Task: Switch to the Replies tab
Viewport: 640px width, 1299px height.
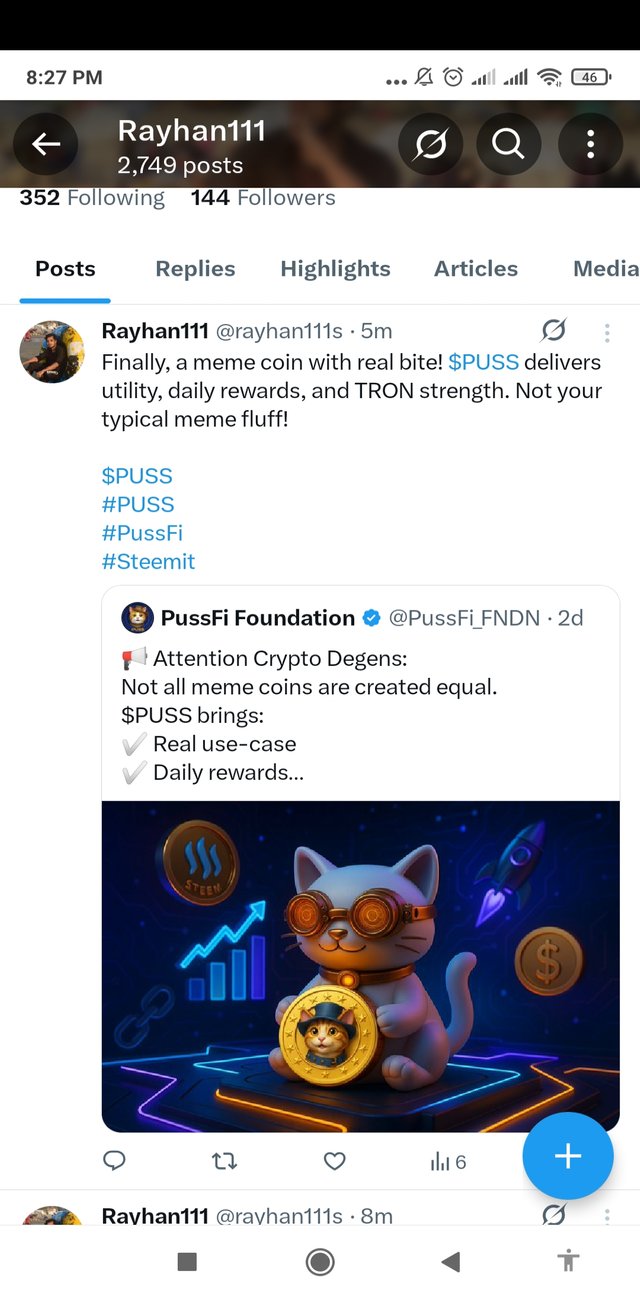Action: coord(195,268)
